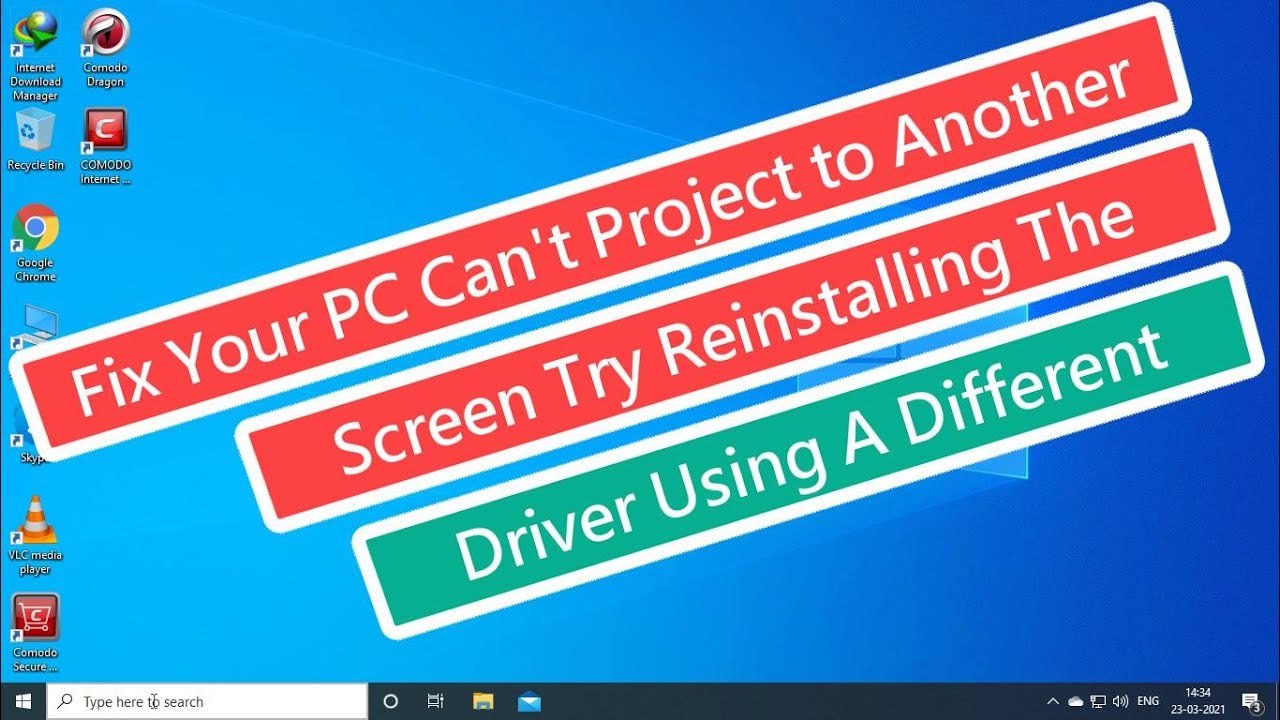The image size is (1280, 720).
Task: Open the Action Center notifications icon
Action: pos(1251,701)
